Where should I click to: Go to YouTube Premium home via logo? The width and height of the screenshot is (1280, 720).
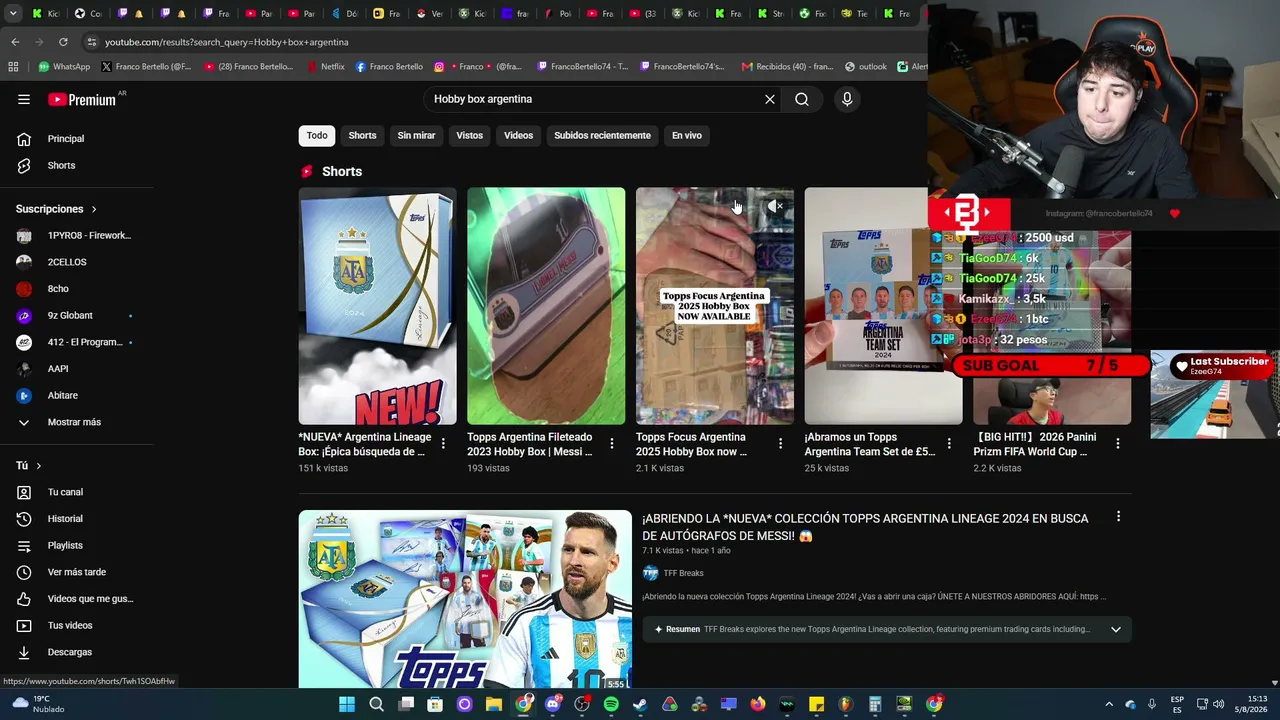(x=84, y=99)
